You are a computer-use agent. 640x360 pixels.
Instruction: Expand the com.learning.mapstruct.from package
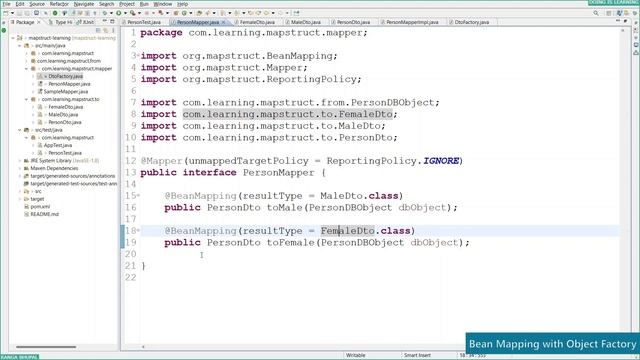[x=27, y=61]
